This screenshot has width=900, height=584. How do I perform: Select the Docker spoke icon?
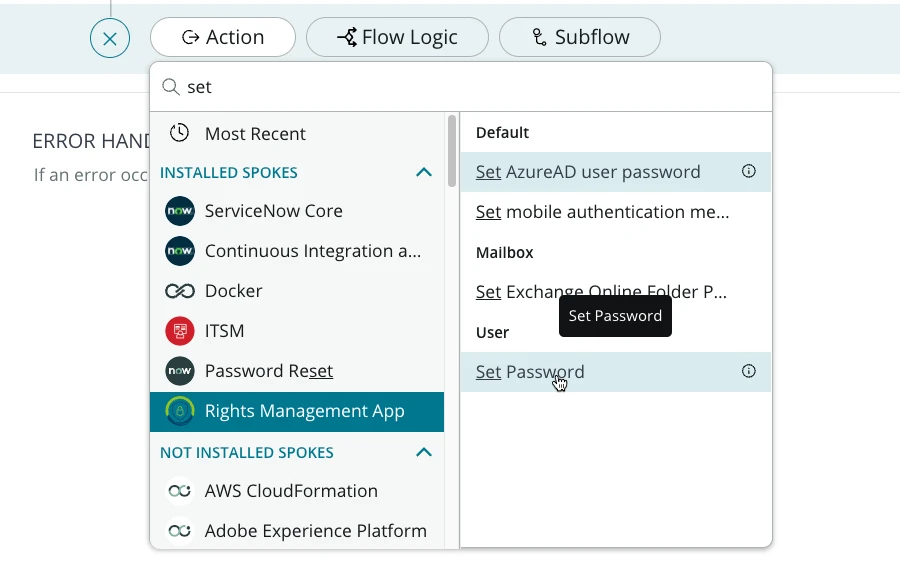tap(180, 291)
